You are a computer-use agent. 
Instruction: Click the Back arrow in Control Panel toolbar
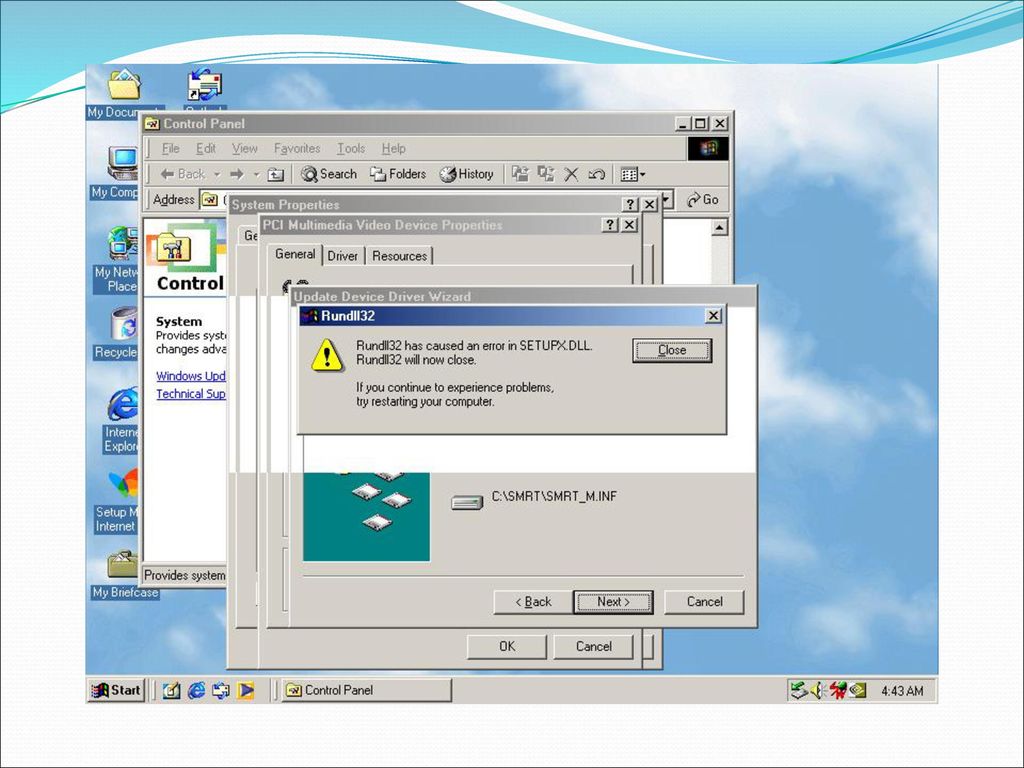point(182,174)
